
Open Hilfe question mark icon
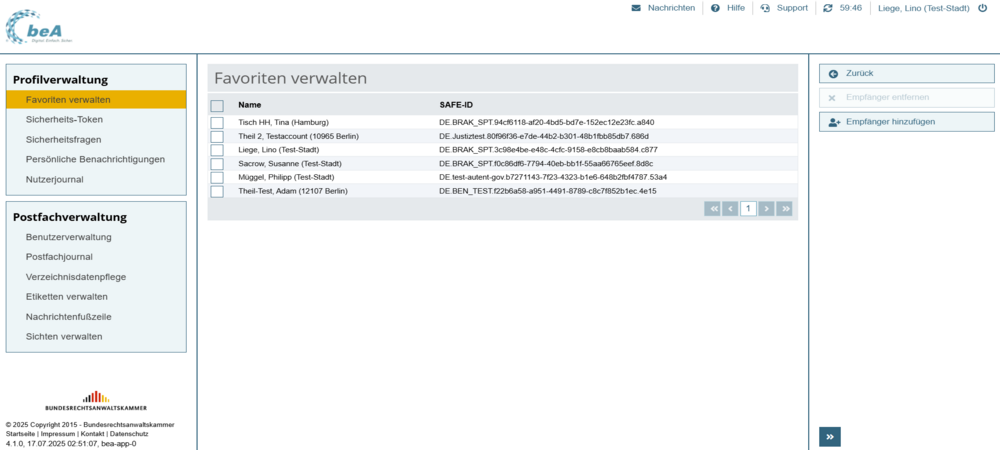coord(715,8)
